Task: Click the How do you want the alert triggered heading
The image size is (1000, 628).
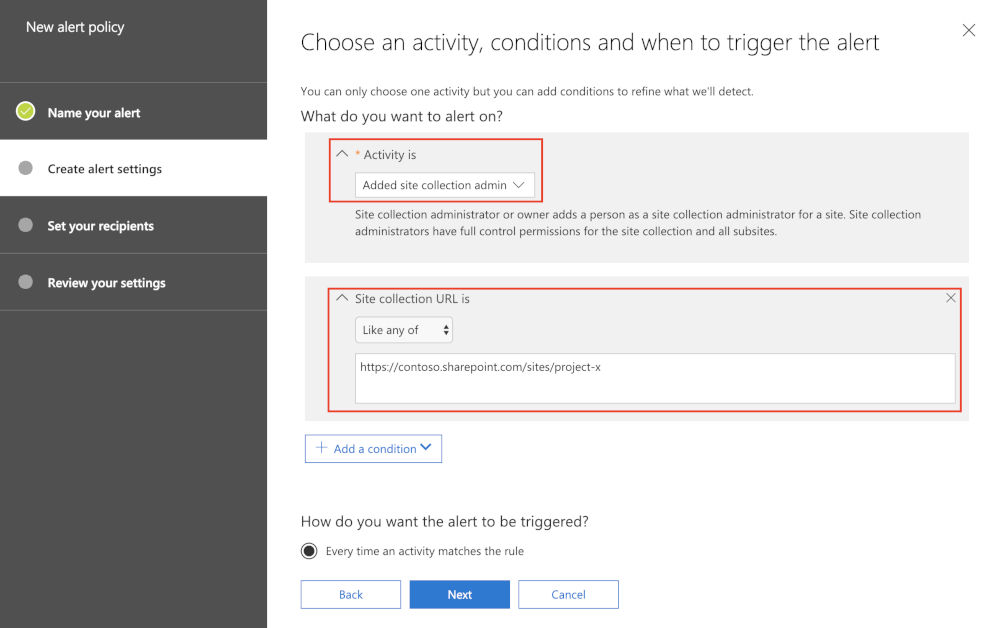Action: tap(445, 522)
